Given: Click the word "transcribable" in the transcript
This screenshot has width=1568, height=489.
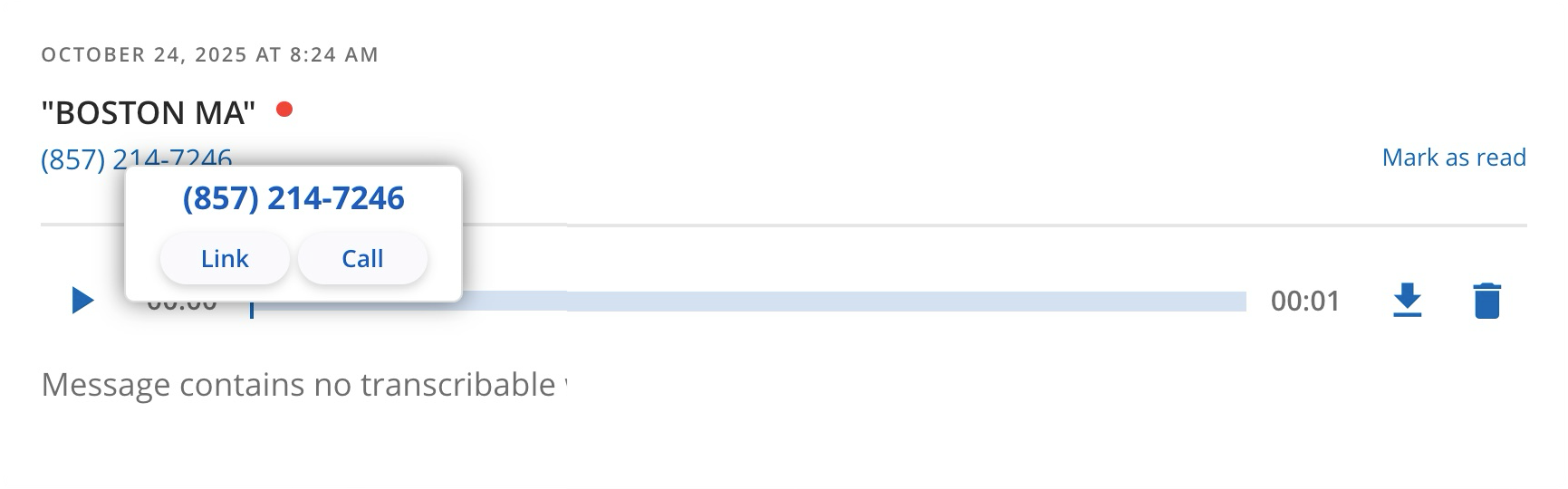Looking at the screenshot, I should [457, 385].
